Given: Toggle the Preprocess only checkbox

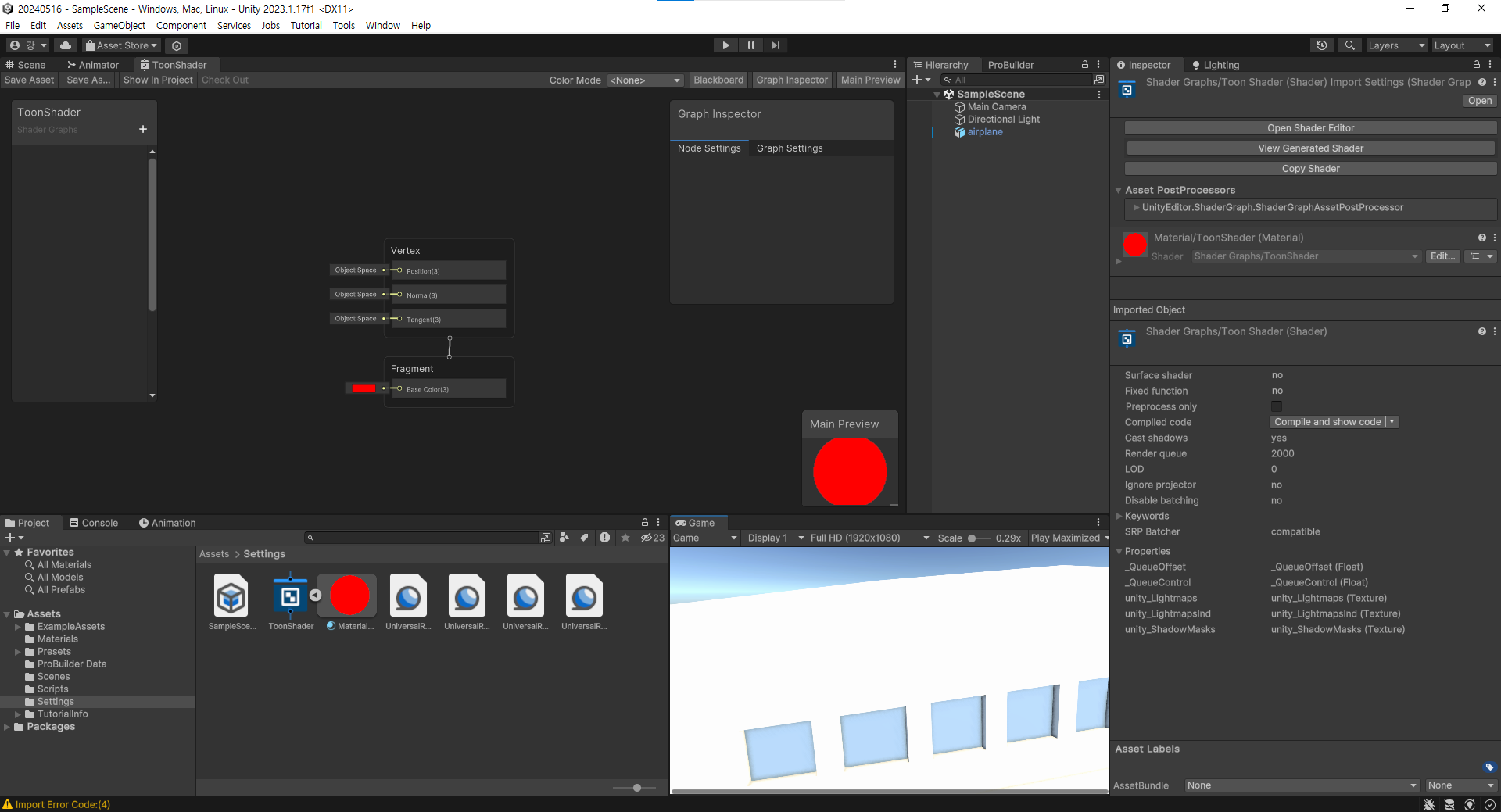Looking at the screenshot, I should click(x=1277, y=406).
